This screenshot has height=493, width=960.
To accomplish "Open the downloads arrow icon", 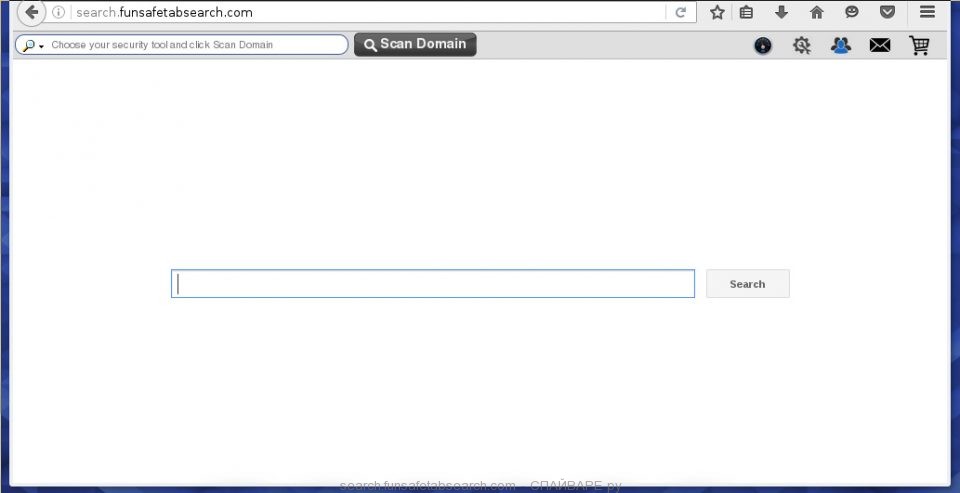I will [x=782, y=13].
